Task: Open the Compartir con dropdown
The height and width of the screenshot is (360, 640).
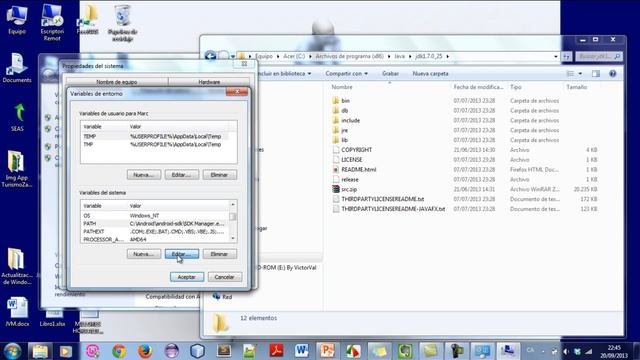Action: coord(347,73)
